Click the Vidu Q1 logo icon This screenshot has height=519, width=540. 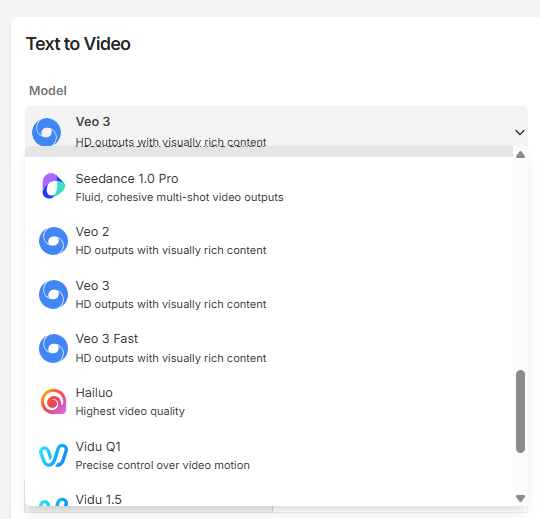tap(53, 455)
